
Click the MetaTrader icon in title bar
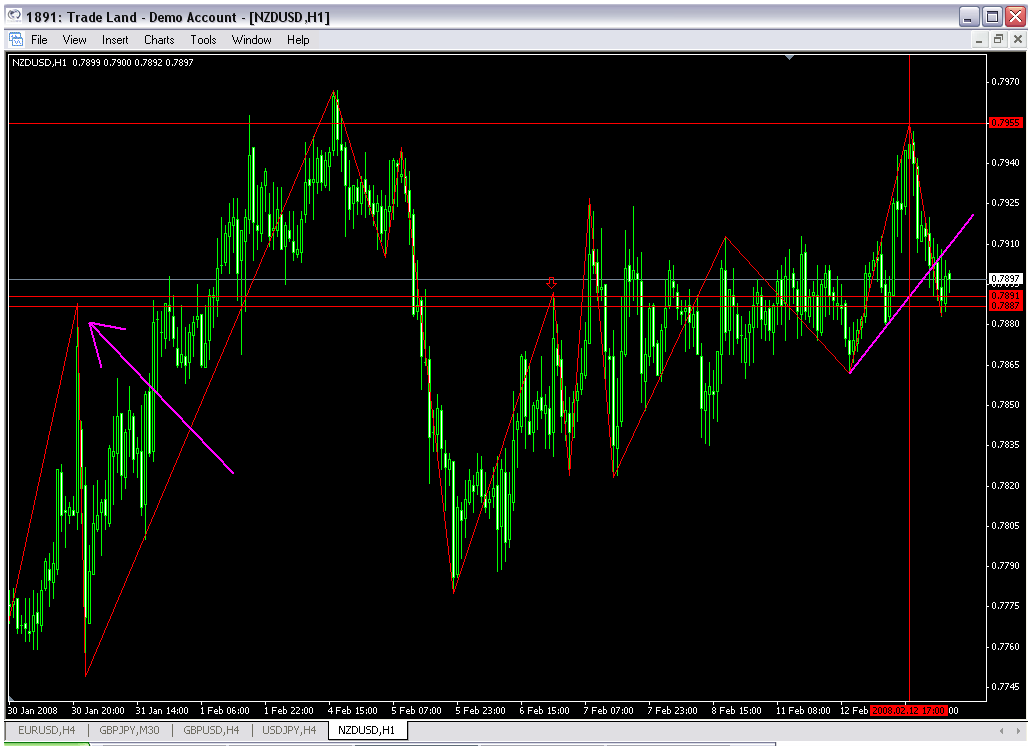click(14, 17)
